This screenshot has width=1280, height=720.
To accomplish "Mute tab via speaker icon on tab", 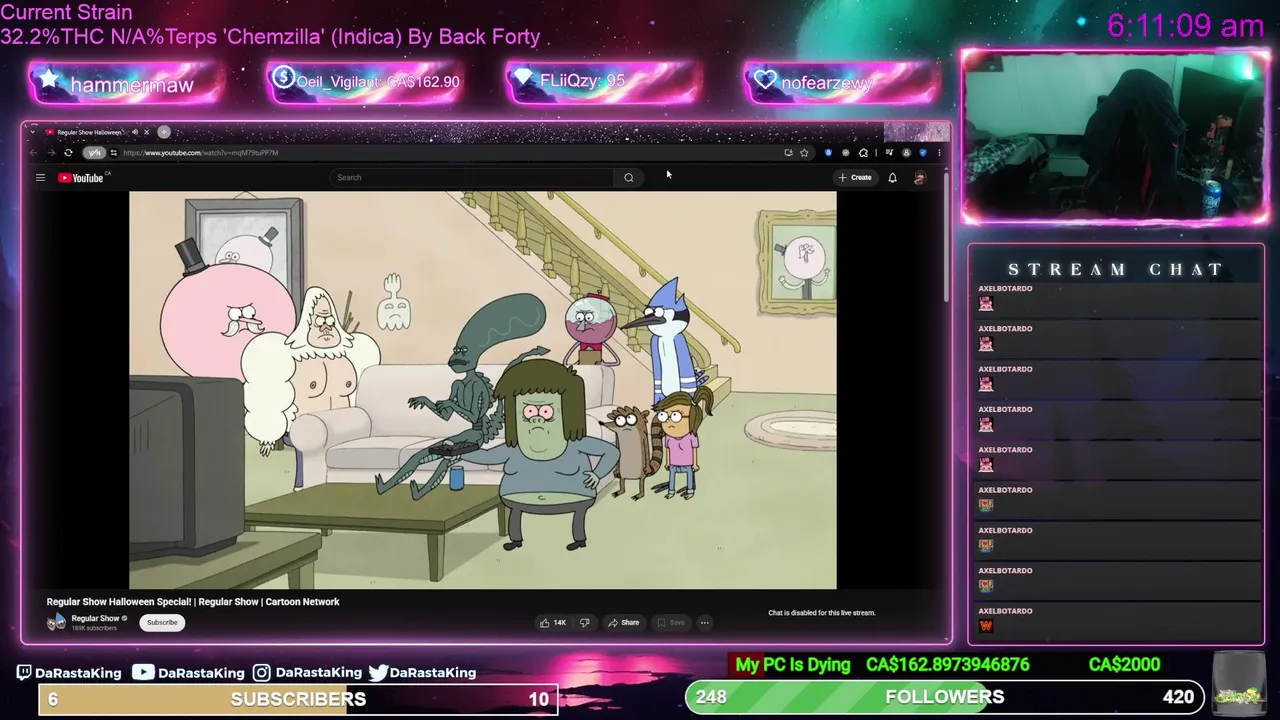I will (135, 132).
